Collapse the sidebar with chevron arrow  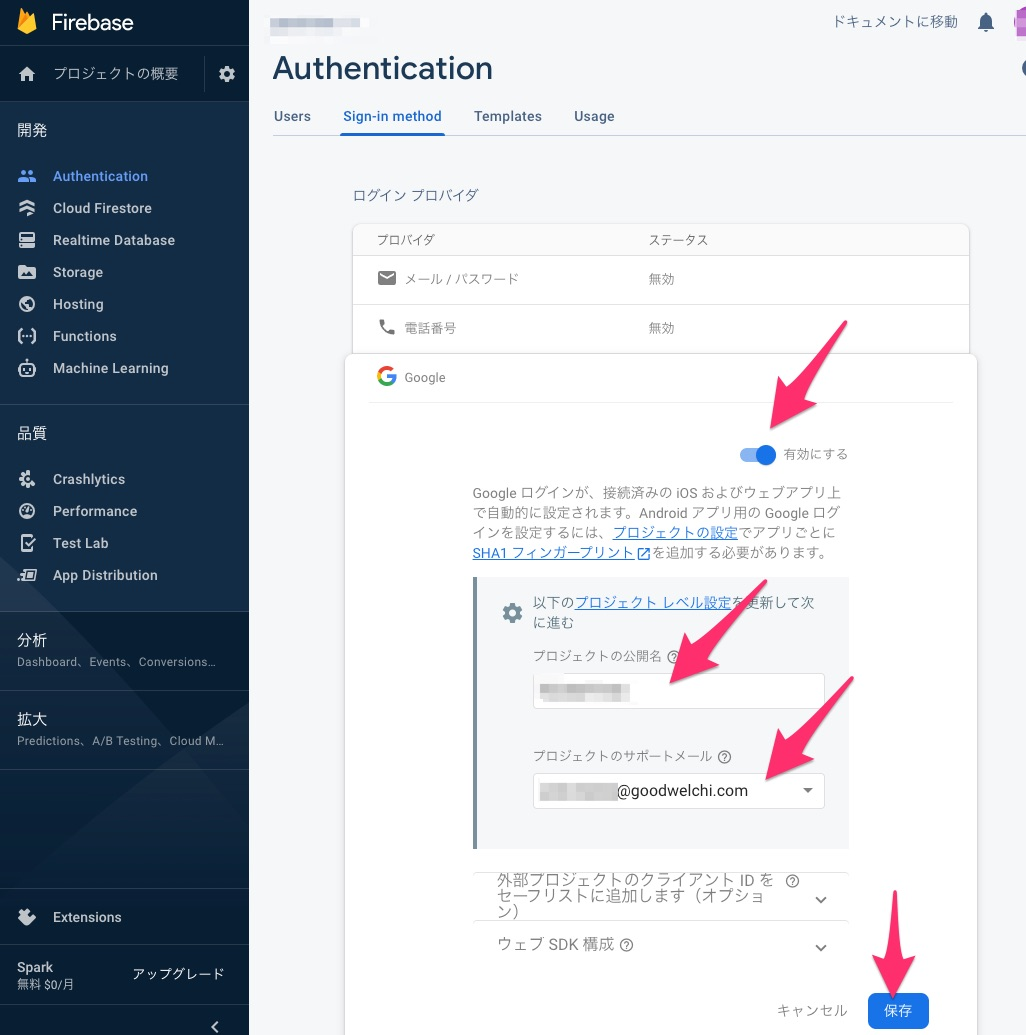coord(215,1026)
